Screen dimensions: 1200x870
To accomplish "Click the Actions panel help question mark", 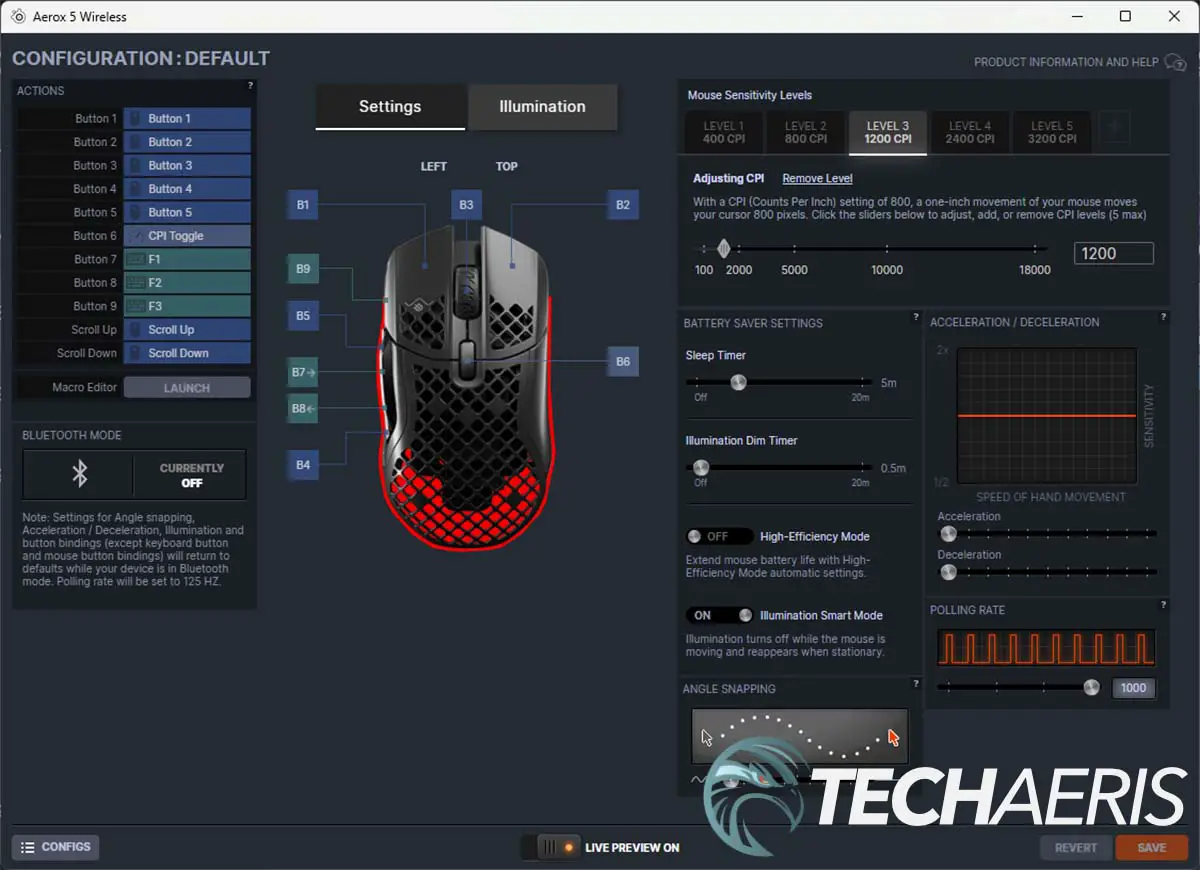I will (x=250, y=87).
